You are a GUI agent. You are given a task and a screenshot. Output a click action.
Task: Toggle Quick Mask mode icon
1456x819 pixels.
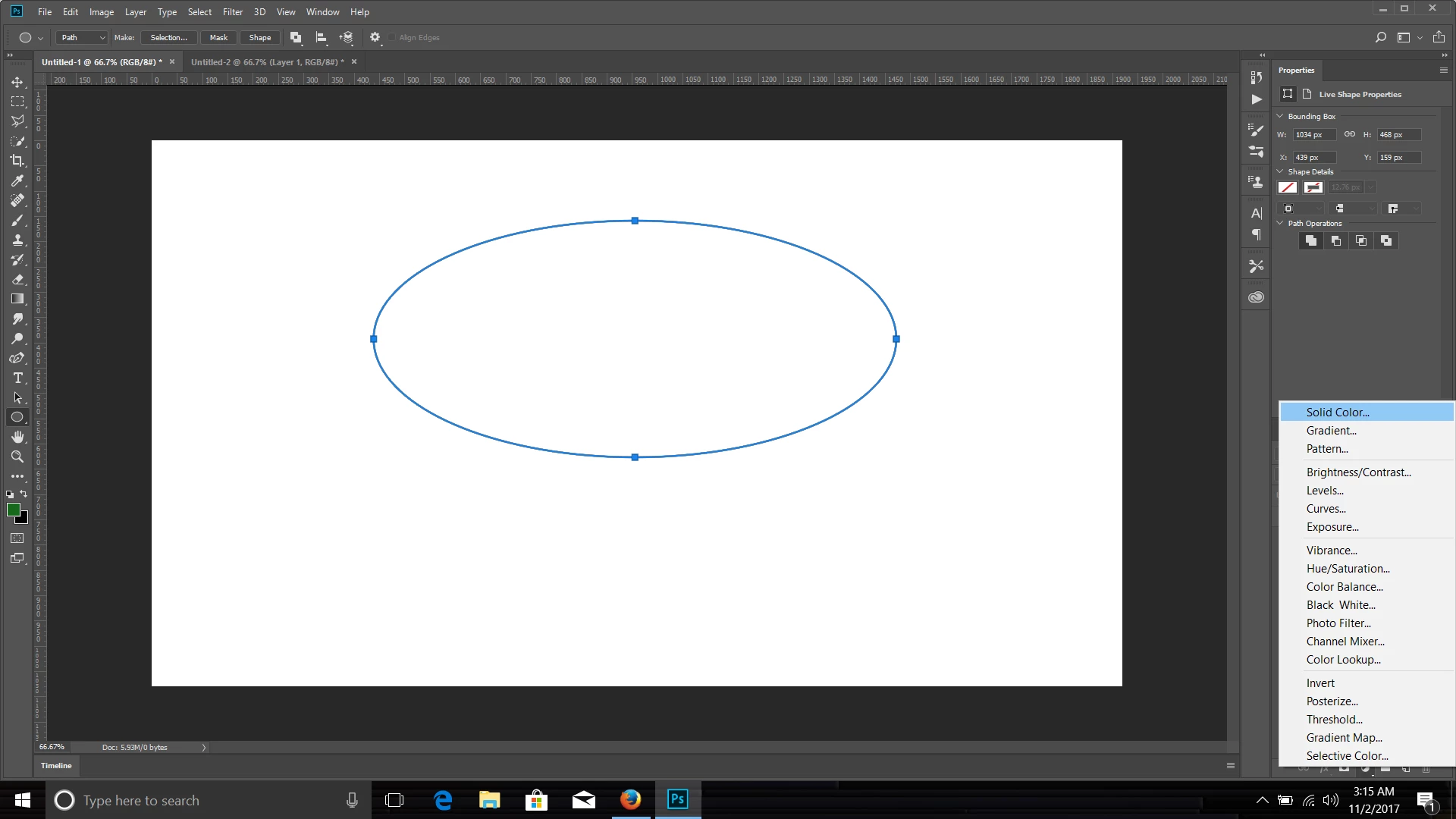(x=17, y=538)
